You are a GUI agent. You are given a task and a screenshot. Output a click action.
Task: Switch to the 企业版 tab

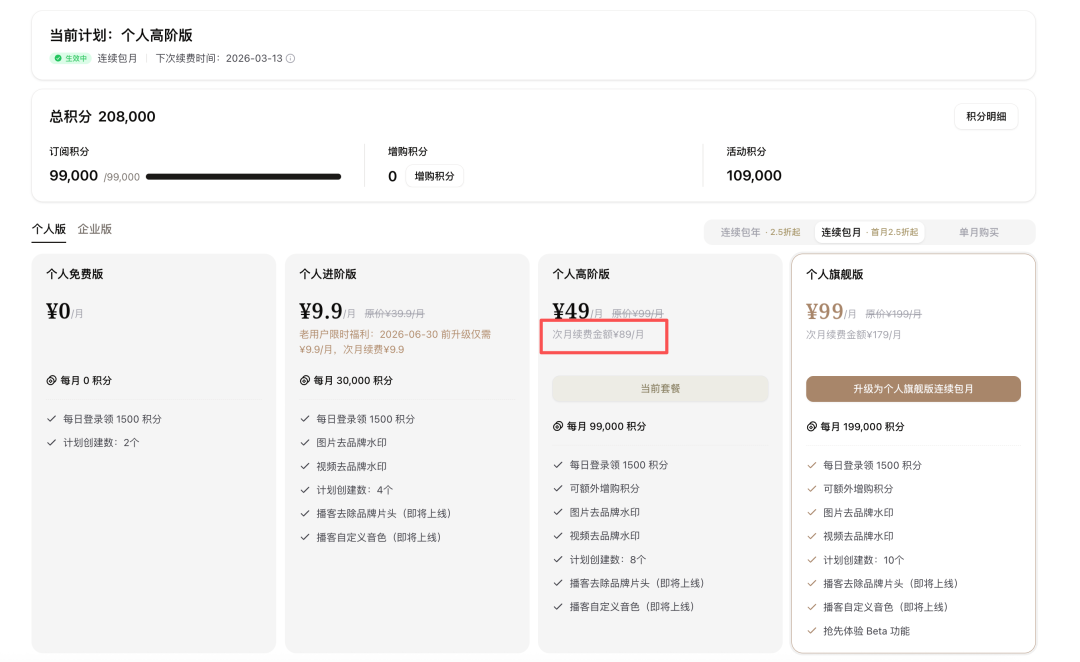[95, 229]
